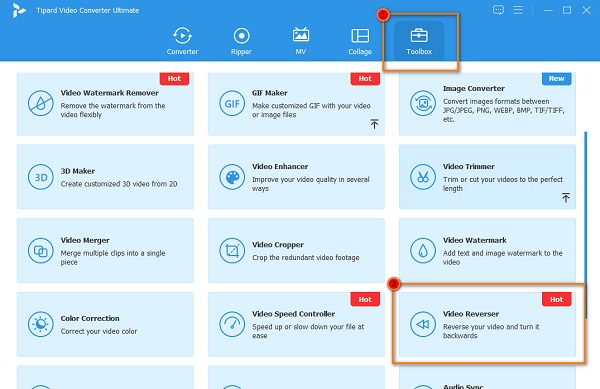Open Color Correction title text

90,318
